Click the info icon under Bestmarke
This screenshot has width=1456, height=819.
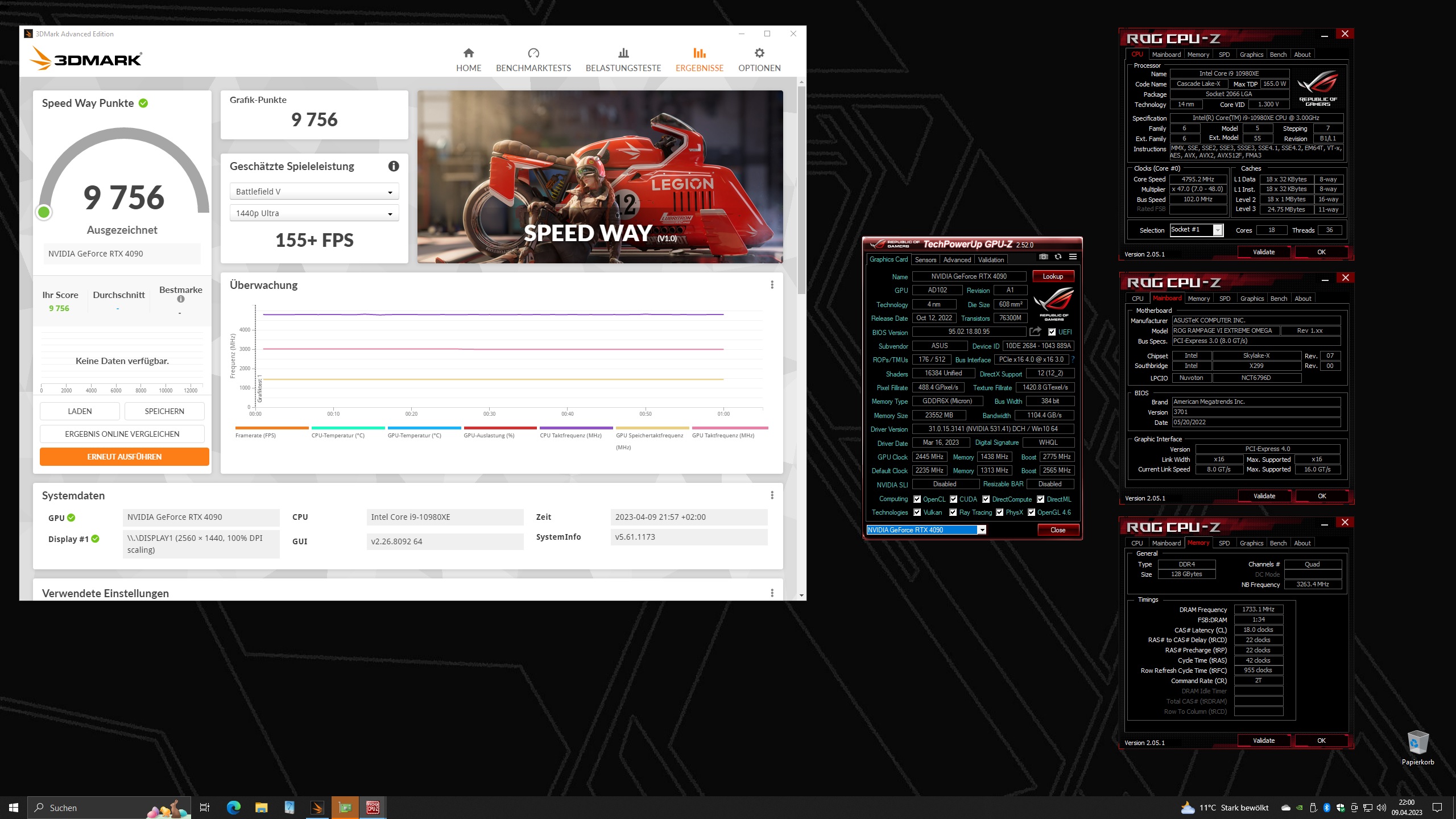tap(181, 299)
